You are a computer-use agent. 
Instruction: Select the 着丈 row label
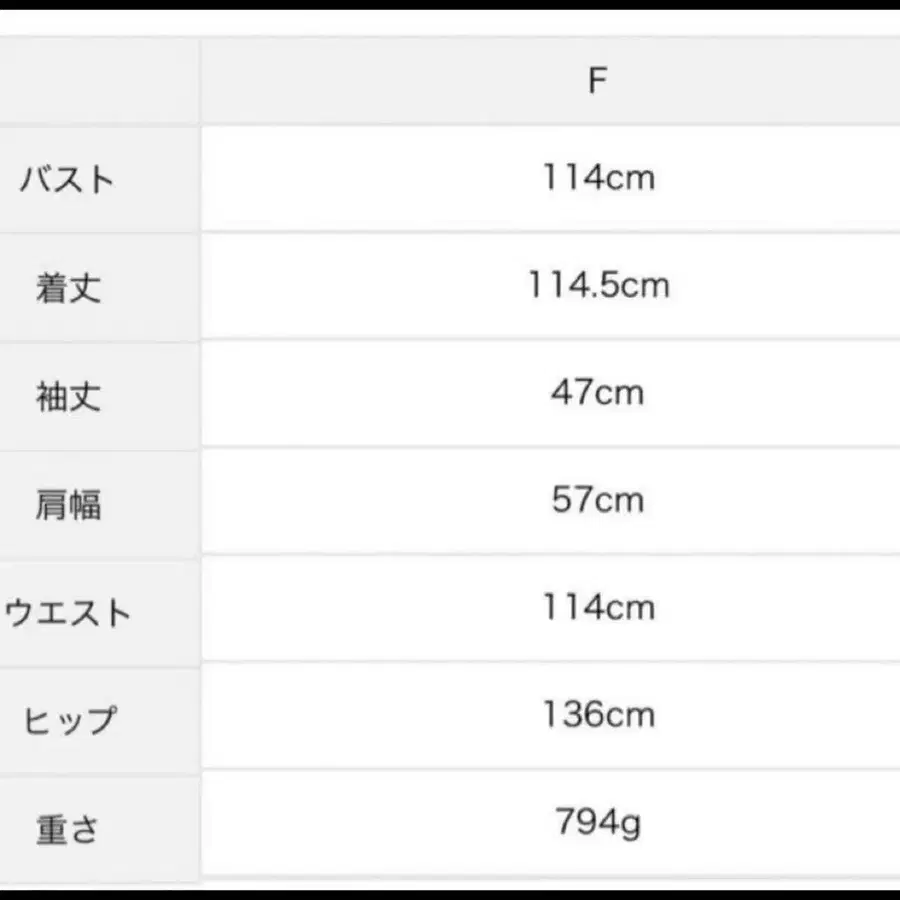pyautogui.click(x=68, y=289)
